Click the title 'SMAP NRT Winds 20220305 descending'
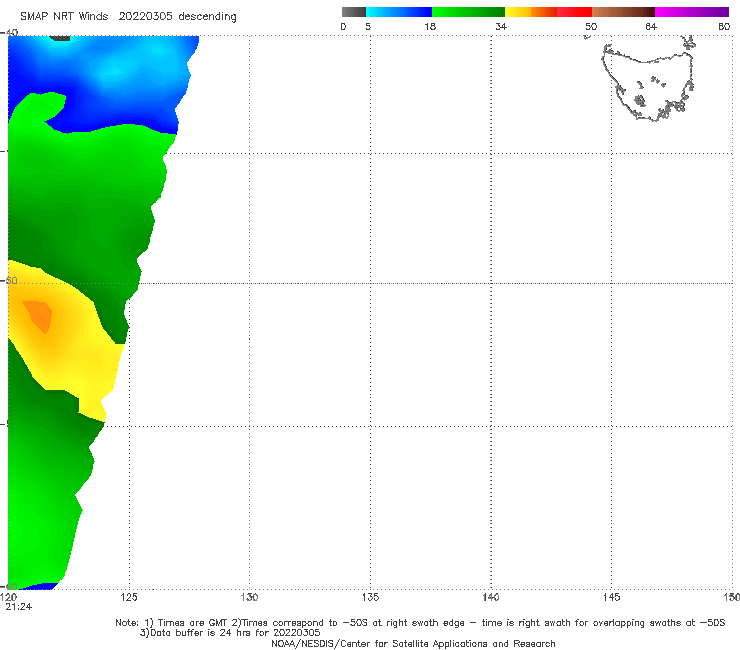 coord(128,17)
